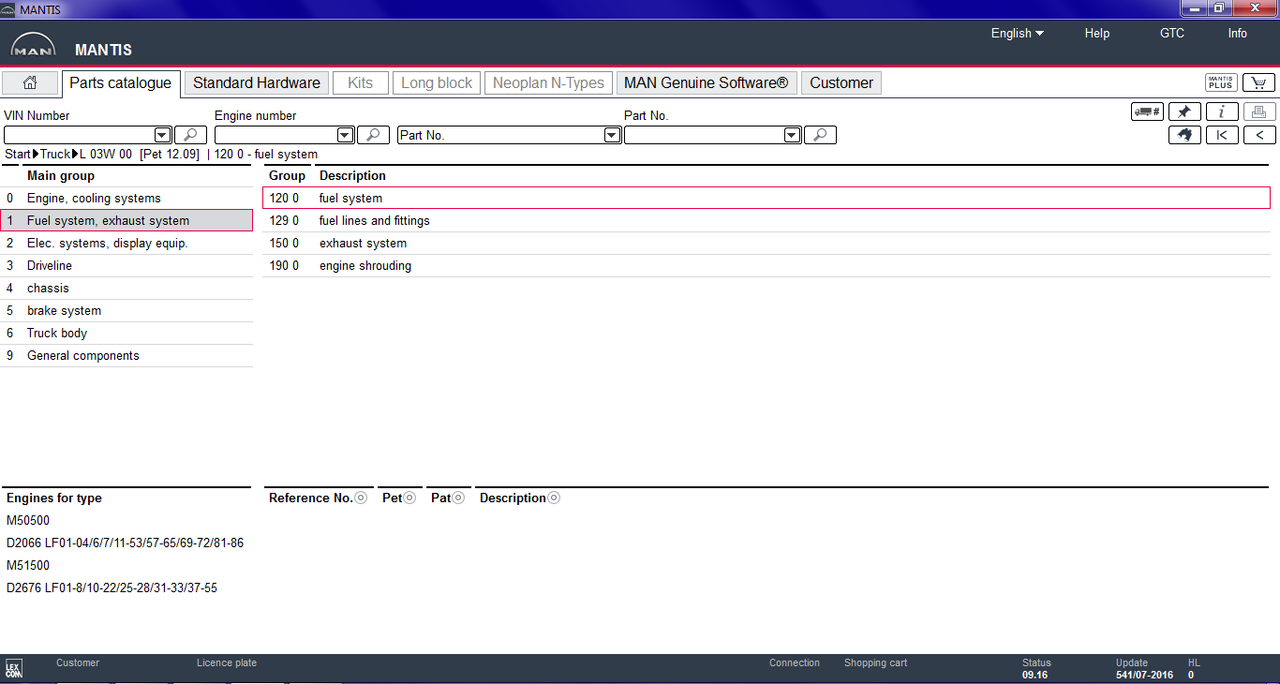Select the Driveline main group

126,266
